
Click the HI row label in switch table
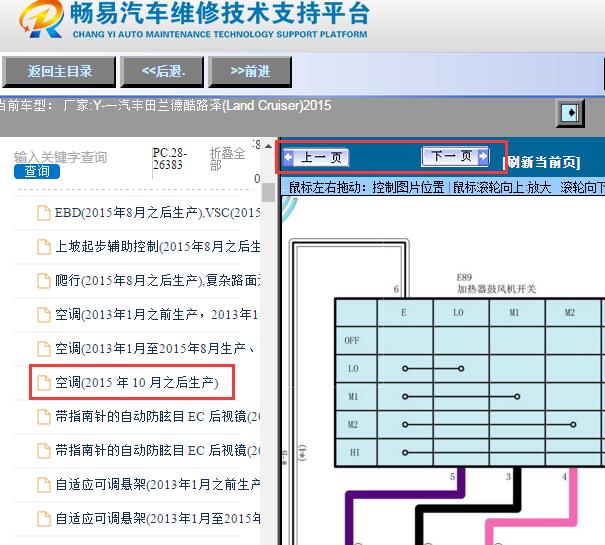[355, 452]
